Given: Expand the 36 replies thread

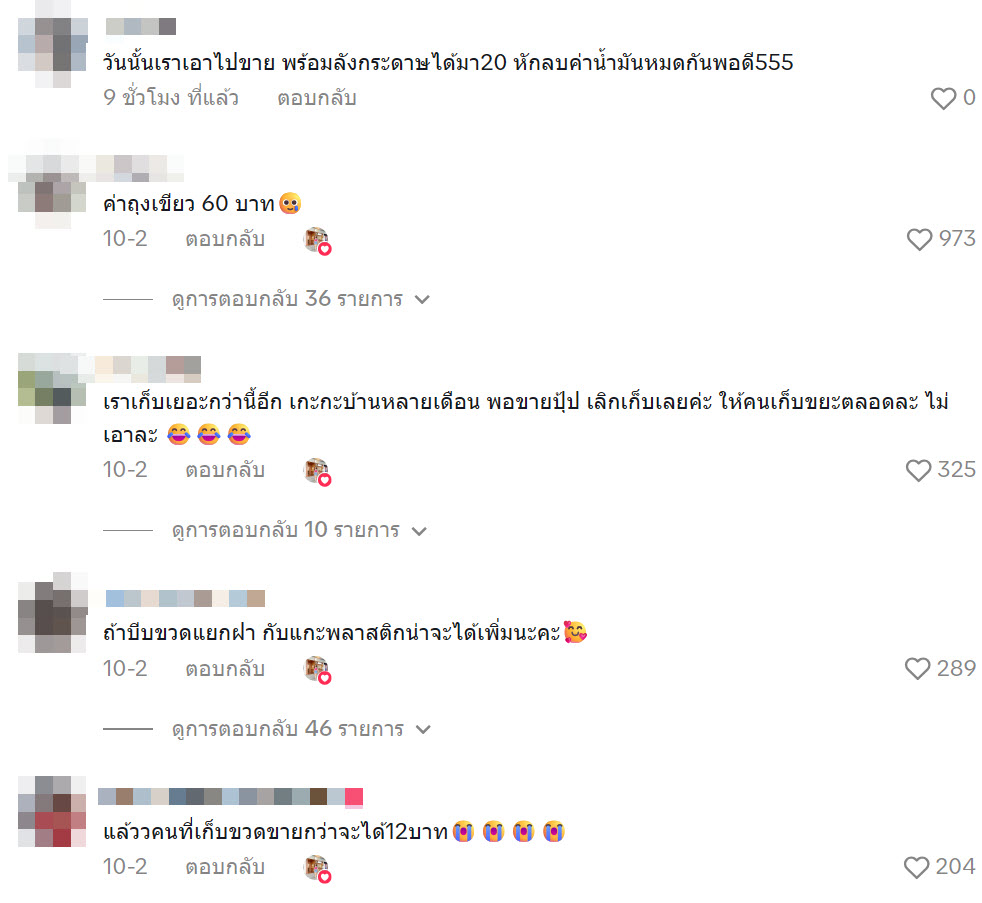Looking at the screenshot, I should (x=301, y=299).
